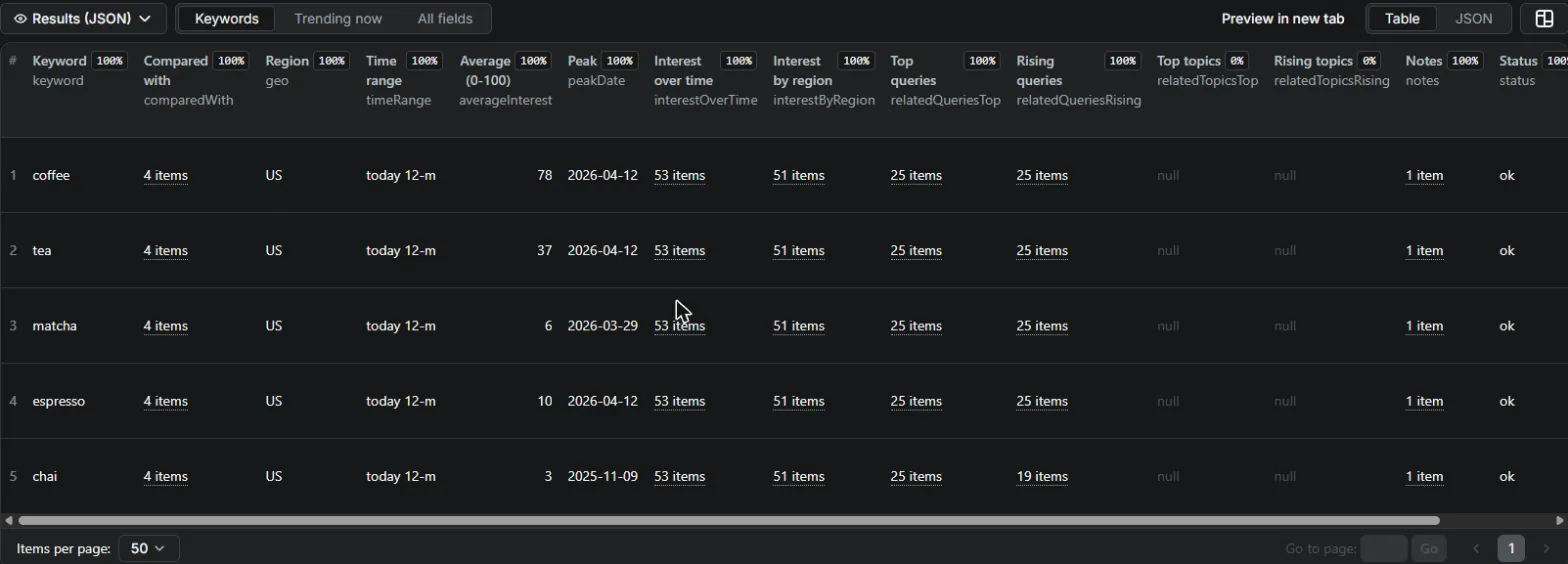This screenshot has width=1568, height=564.
Task: Click the horizontal scrollbar thumb
Action: click(729, 520)
